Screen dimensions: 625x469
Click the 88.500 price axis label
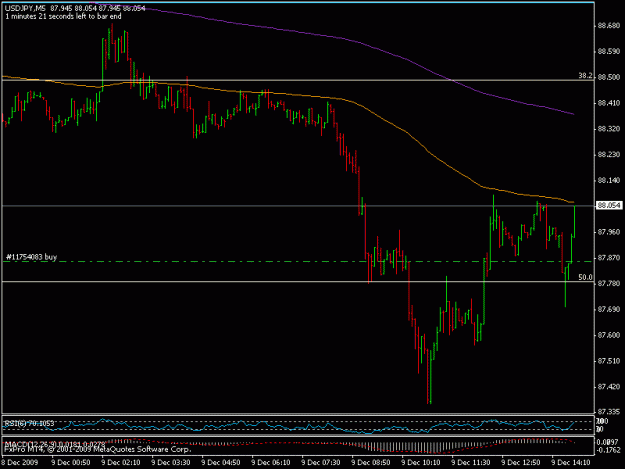coord(609,77)
